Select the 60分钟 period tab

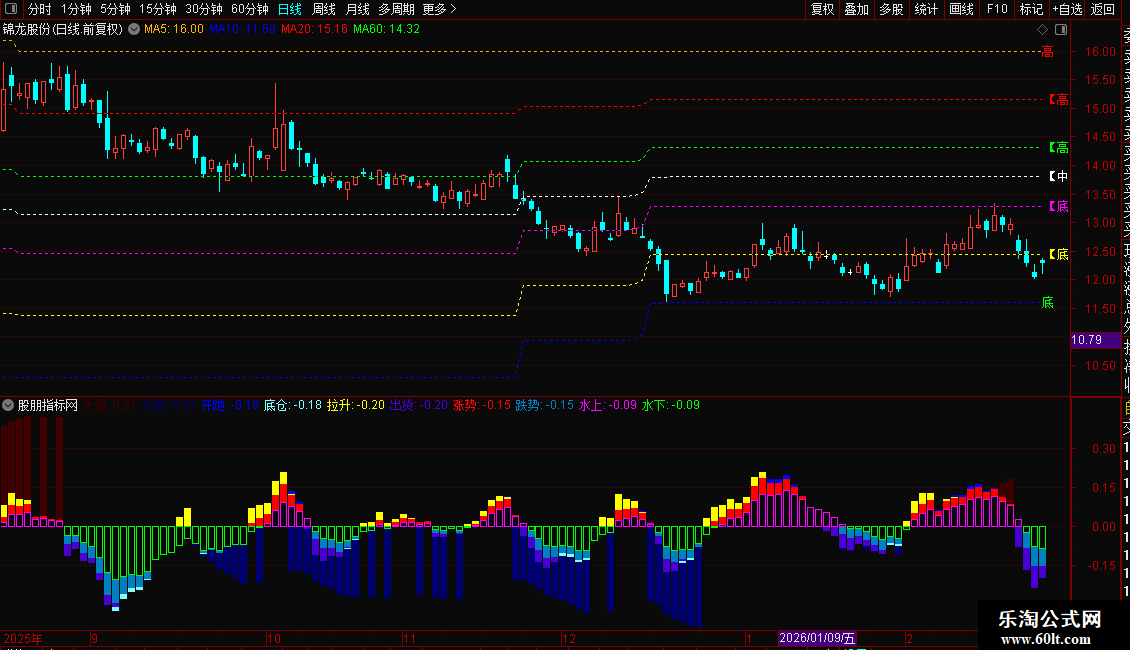coord(249,9)
